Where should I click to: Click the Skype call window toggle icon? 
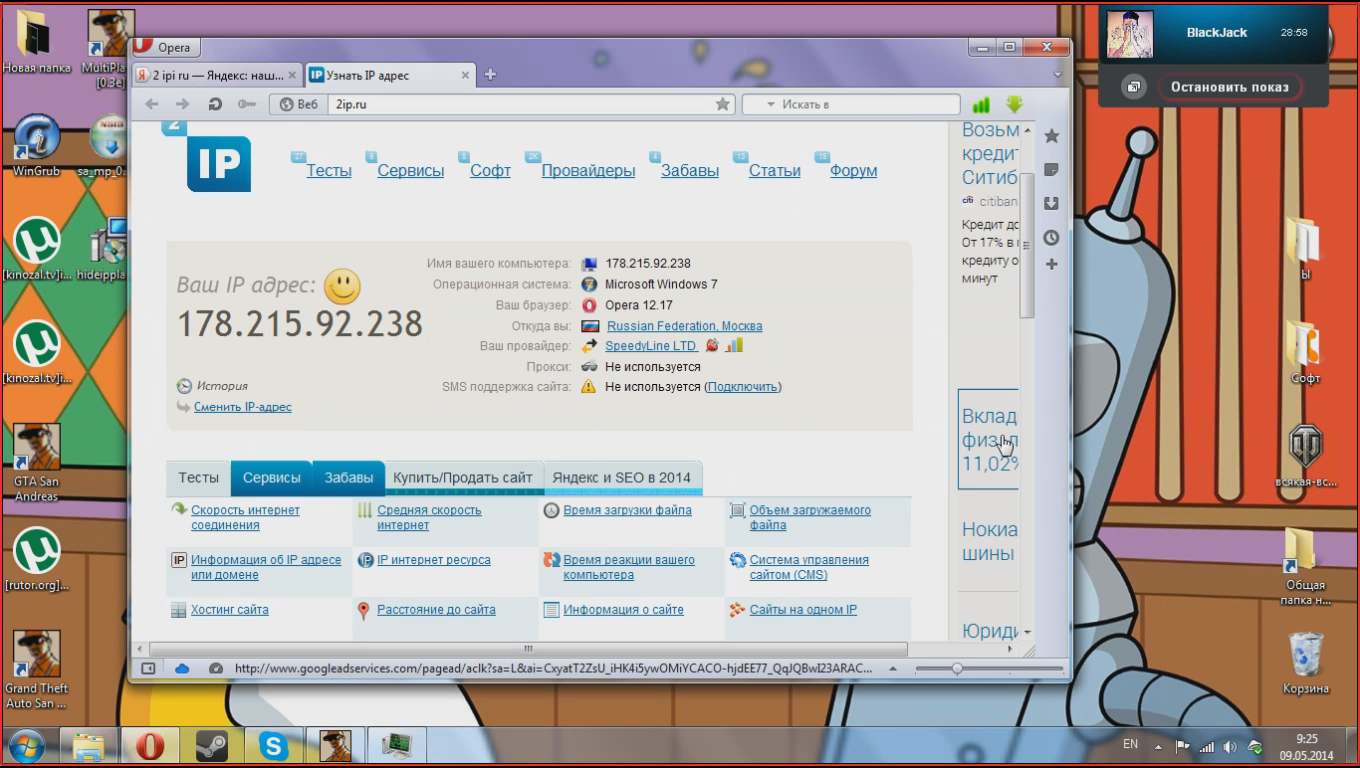(1133, 87)
